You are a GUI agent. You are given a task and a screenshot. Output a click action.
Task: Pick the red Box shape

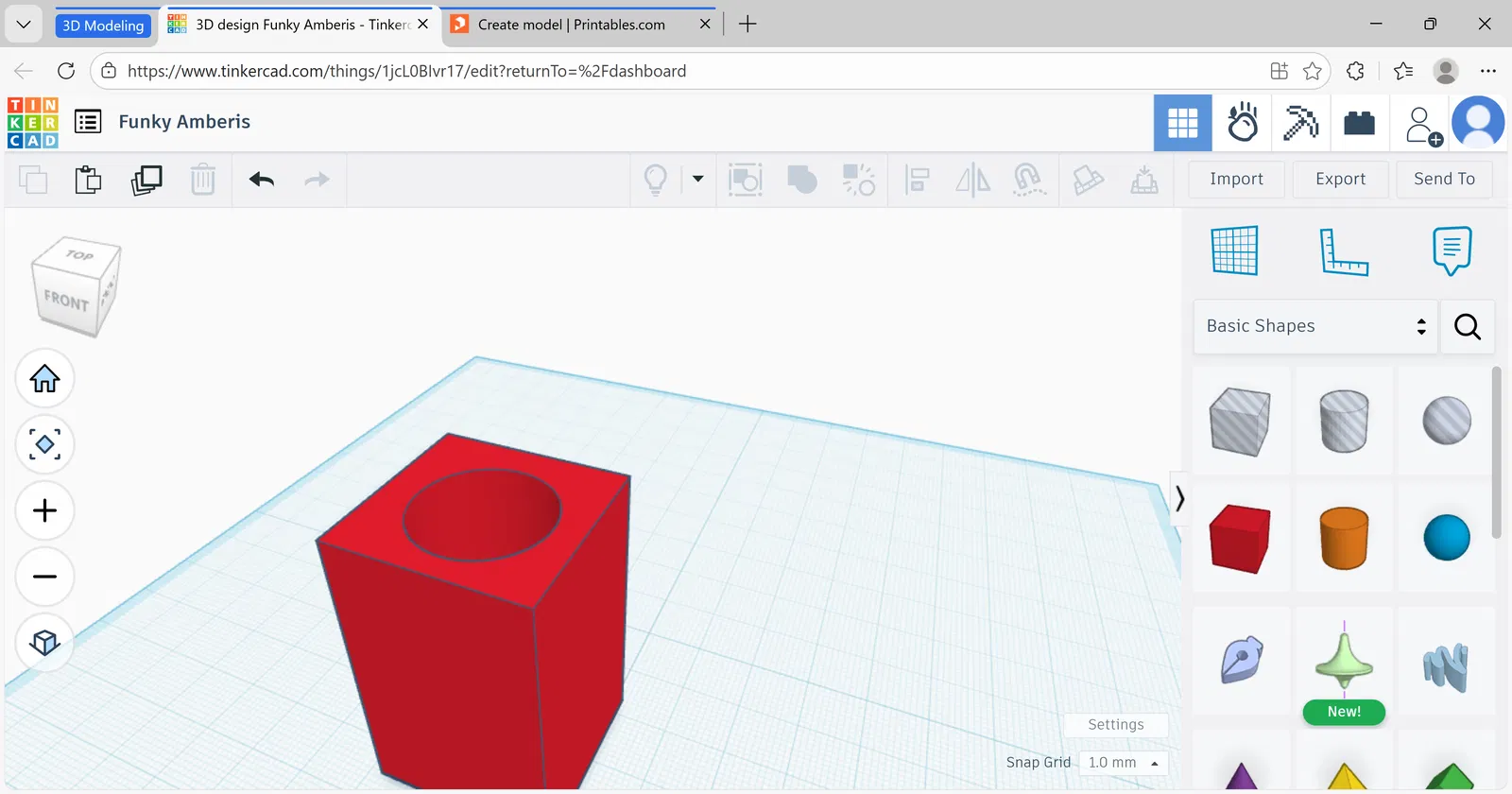1240,539
